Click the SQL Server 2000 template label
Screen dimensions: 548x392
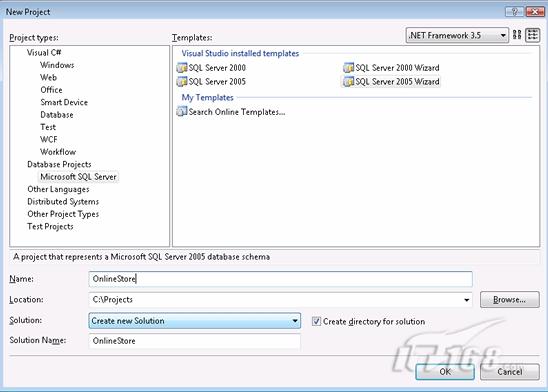(217, 67)
